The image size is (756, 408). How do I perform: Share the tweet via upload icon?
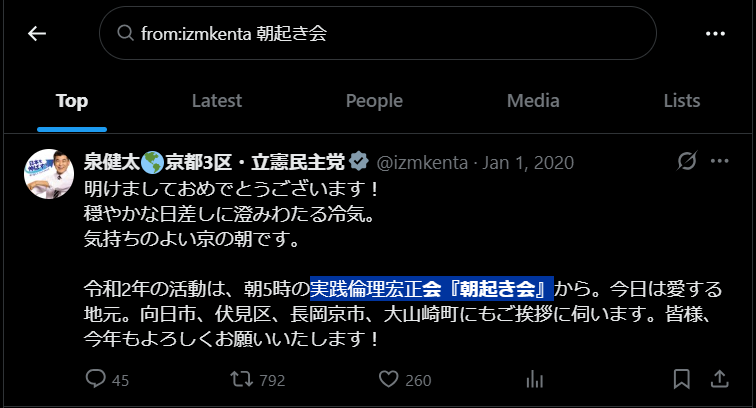tap(719, 379)
